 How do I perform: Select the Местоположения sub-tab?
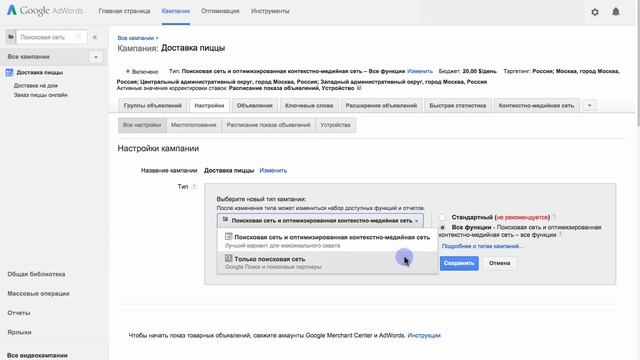tap(193, 125)
